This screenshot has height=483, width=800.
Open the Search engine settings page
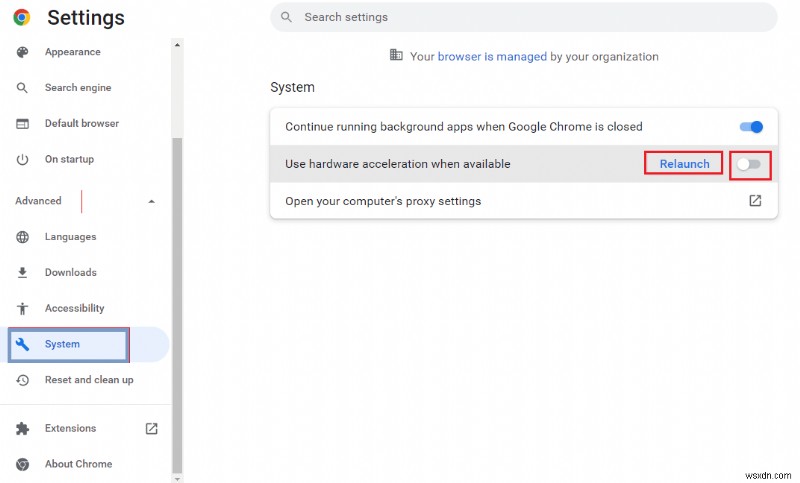(x=78, y=88)
